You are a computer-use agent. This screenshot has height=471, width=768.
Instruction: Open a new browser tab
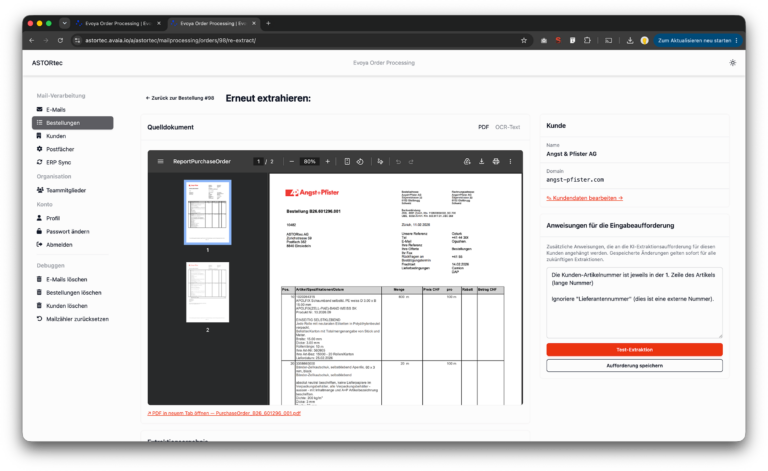pos(268,23)
